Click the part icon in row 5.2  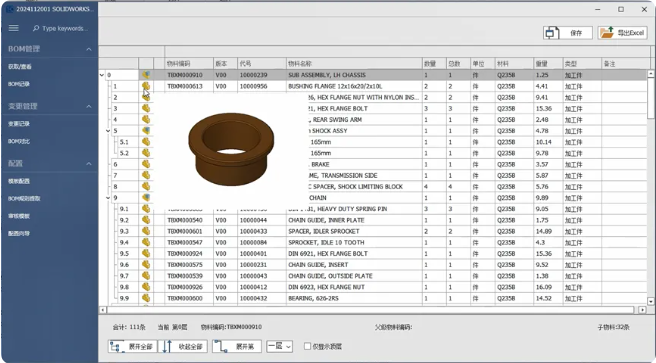146,153
